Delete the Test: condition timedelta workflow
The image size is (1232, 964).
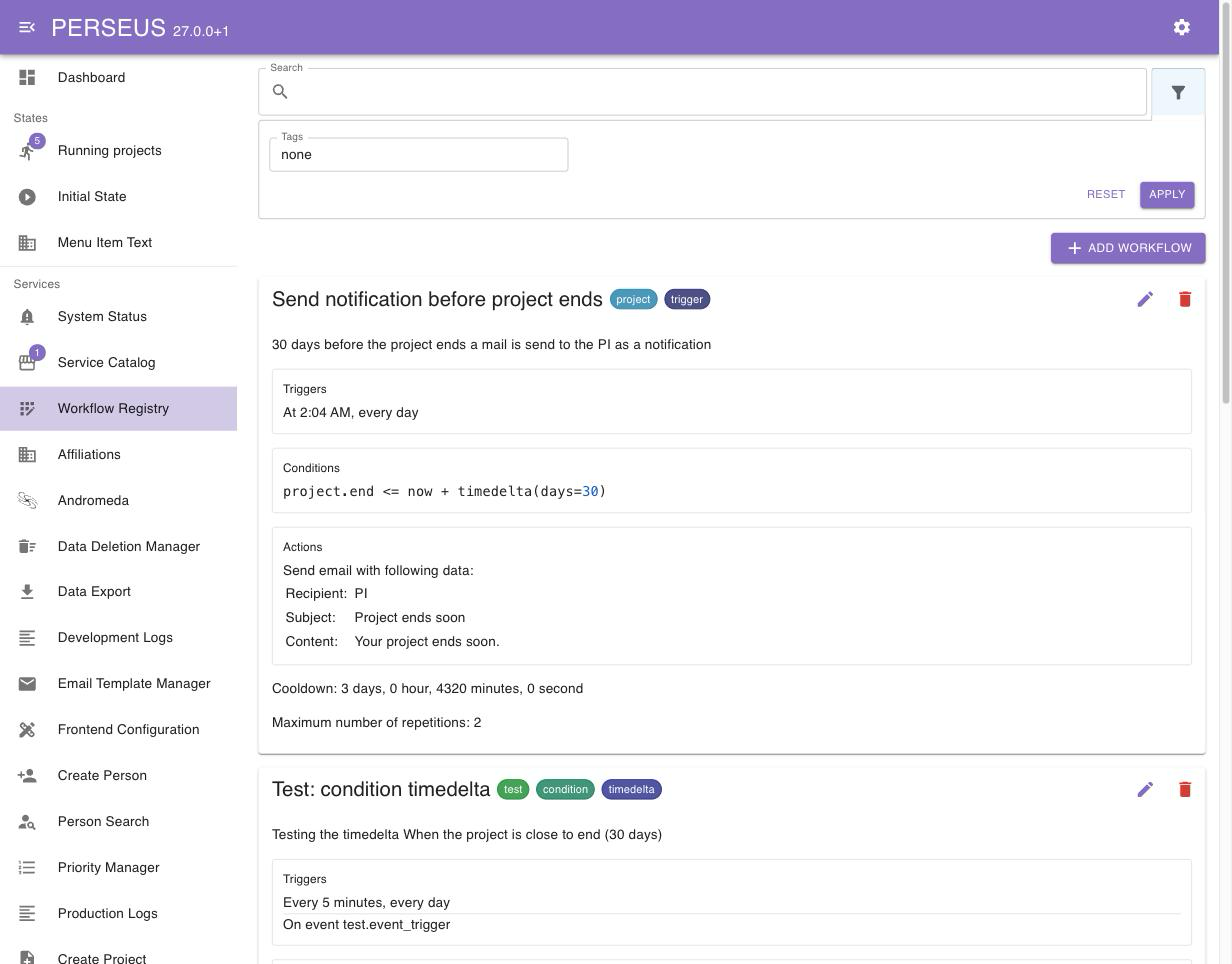pos(1185,789)
